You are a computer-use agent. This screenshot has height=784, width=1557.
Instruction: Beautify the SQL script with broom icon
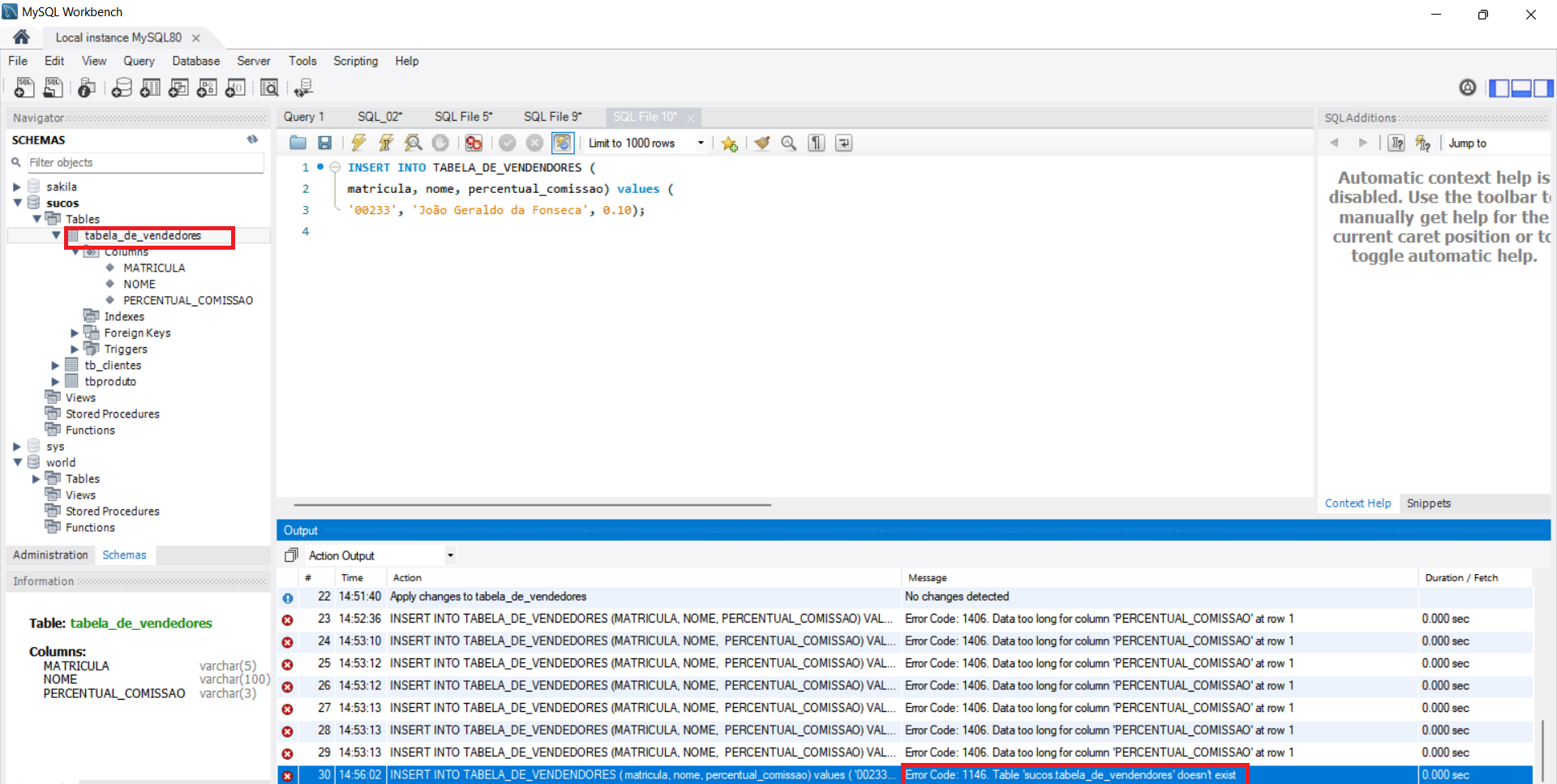[761, 144]
